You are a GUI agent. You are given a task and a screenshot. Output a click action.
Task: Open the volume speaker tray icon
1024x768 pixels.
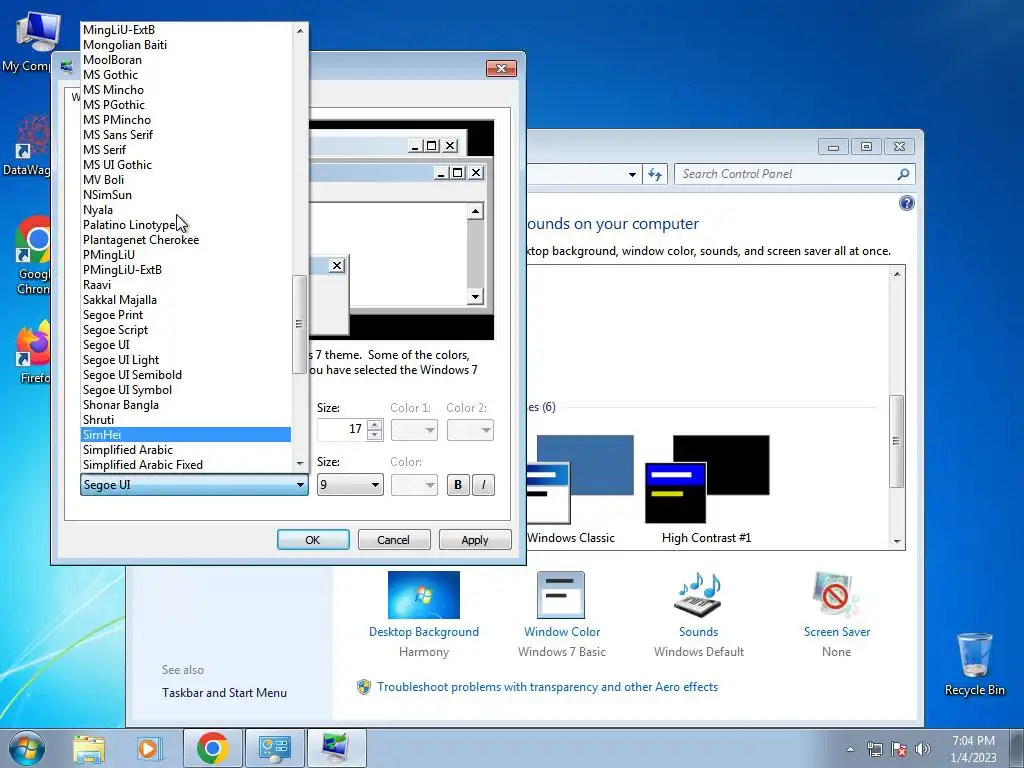coord(923,749)
